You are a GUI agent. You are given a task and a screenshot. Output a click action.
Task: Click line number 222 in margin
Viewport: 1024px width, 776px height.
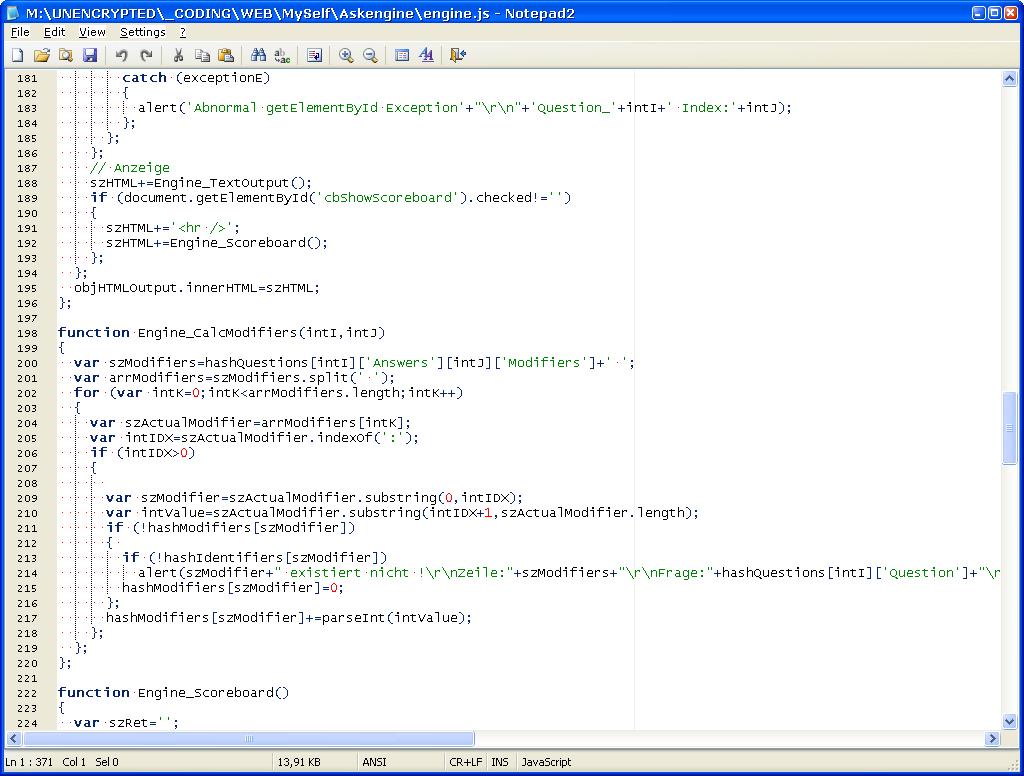(27, 693)
